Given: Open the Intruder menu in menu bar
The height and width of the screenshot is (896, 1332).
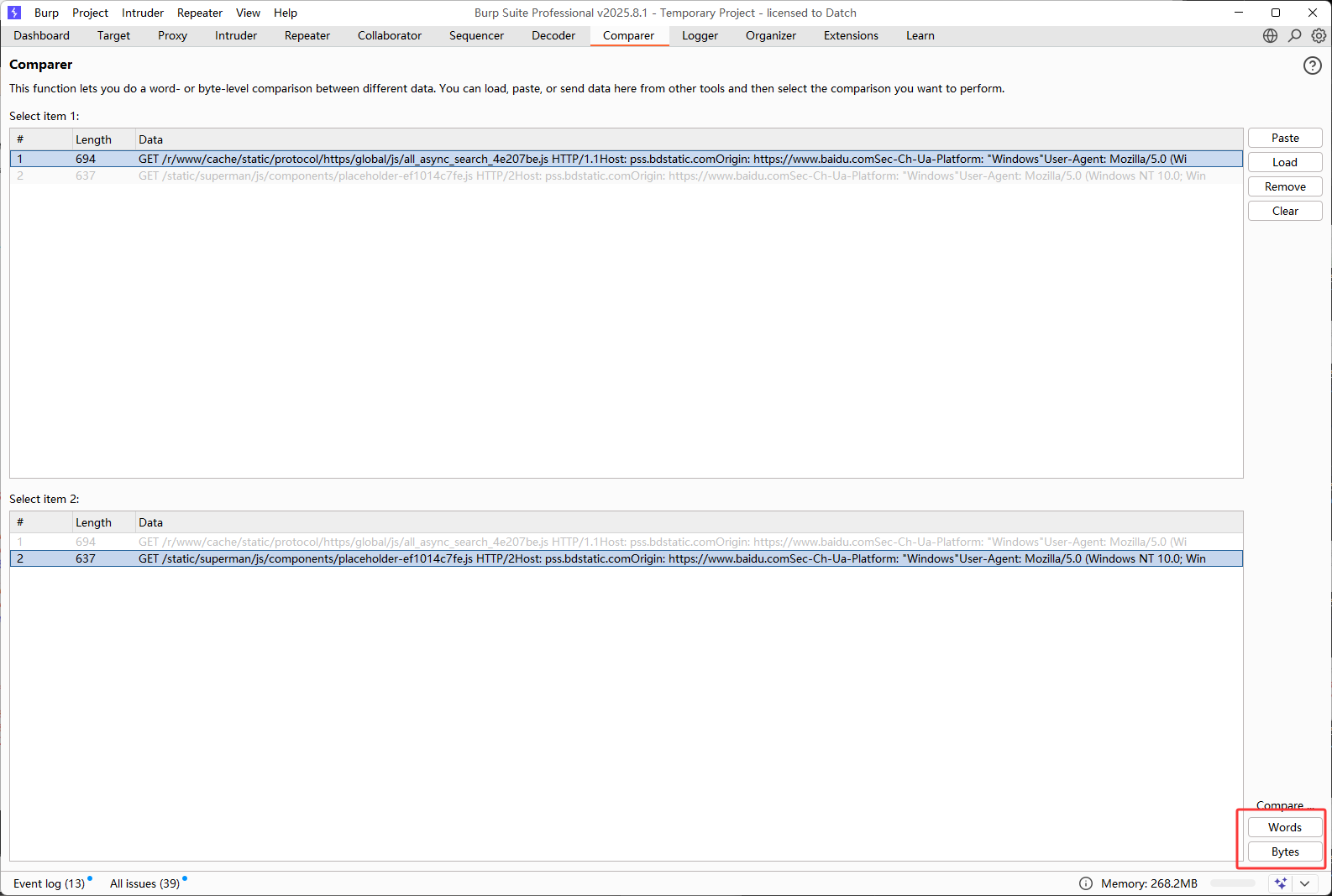Looking at the screenshot, I should (x=143, y=13).
